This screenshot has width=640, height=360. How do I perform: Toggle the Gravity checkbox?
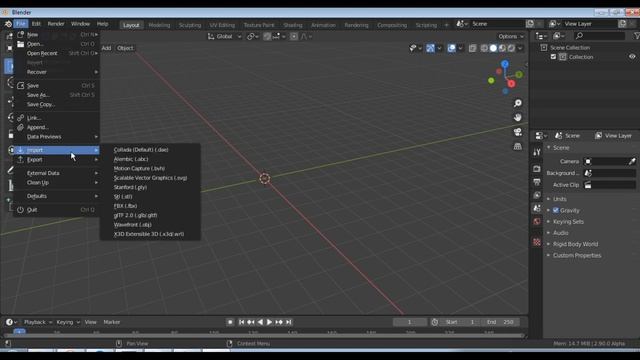(556, 210)
